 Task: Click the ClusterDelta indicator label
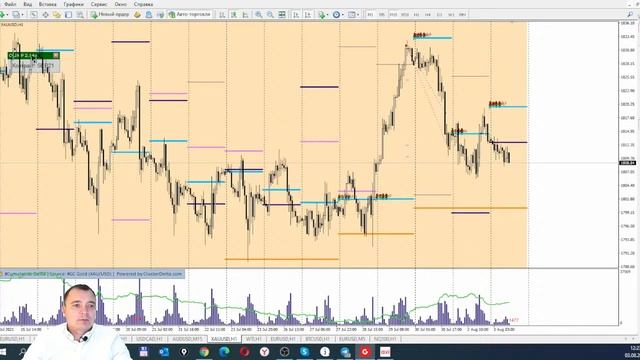click(93, 274)
